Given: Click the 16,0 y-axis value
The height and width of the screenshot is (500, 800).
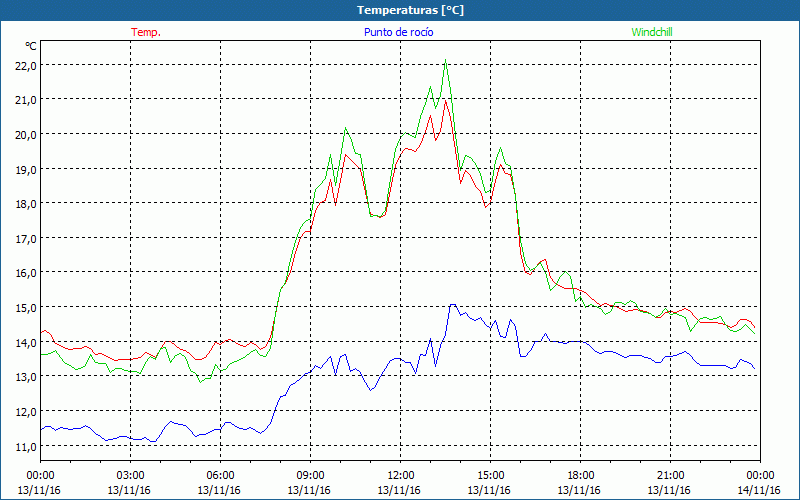Looking at the screenshot, I should click(27, 273).
